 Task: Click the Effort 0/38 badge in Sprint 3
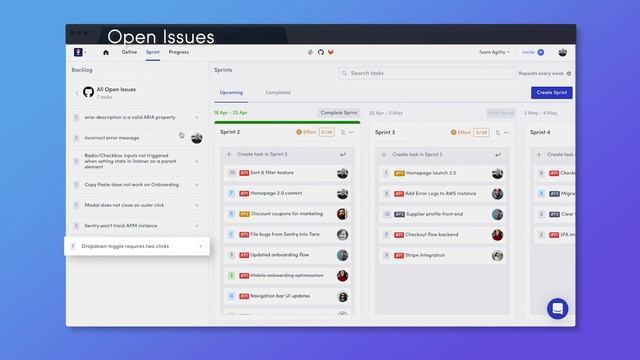point(482,133)
